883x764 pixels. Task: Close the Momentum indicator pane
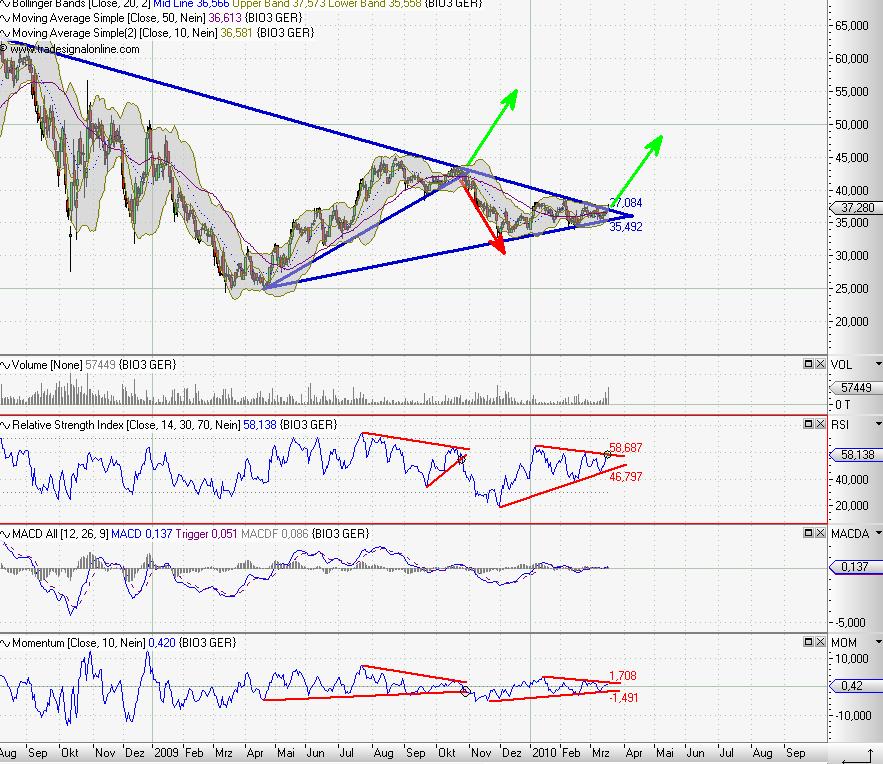820,642
